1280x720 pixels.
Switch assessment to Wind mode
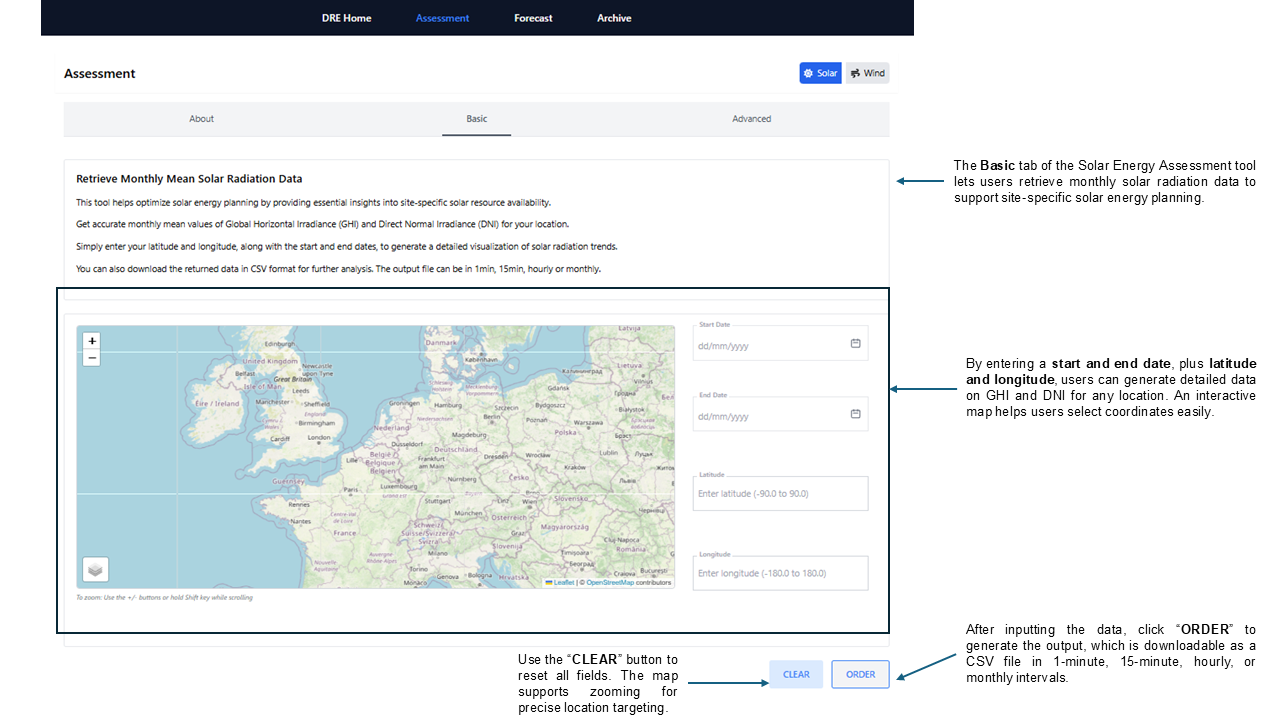[867, 73]
